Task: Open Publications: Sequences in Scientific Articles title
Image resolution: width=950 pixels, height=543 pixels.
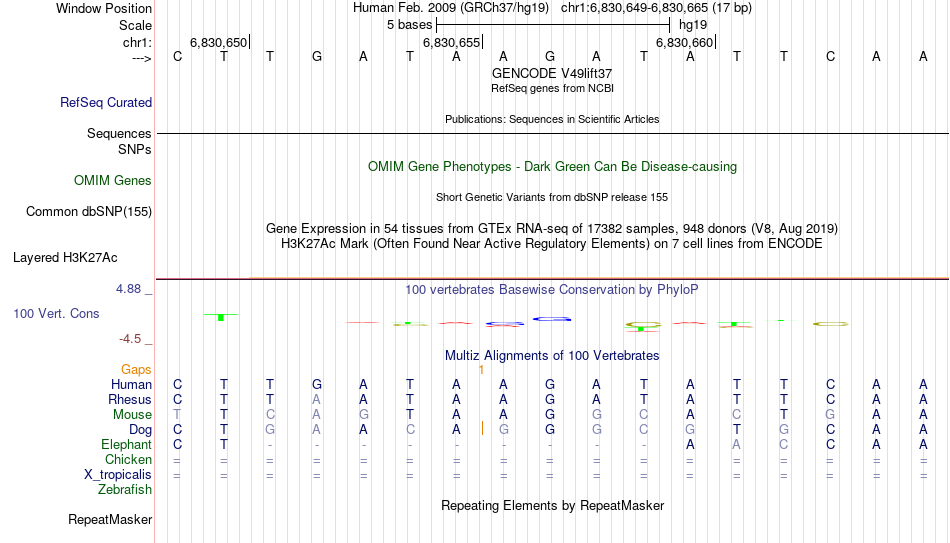Action: point(552,119)
